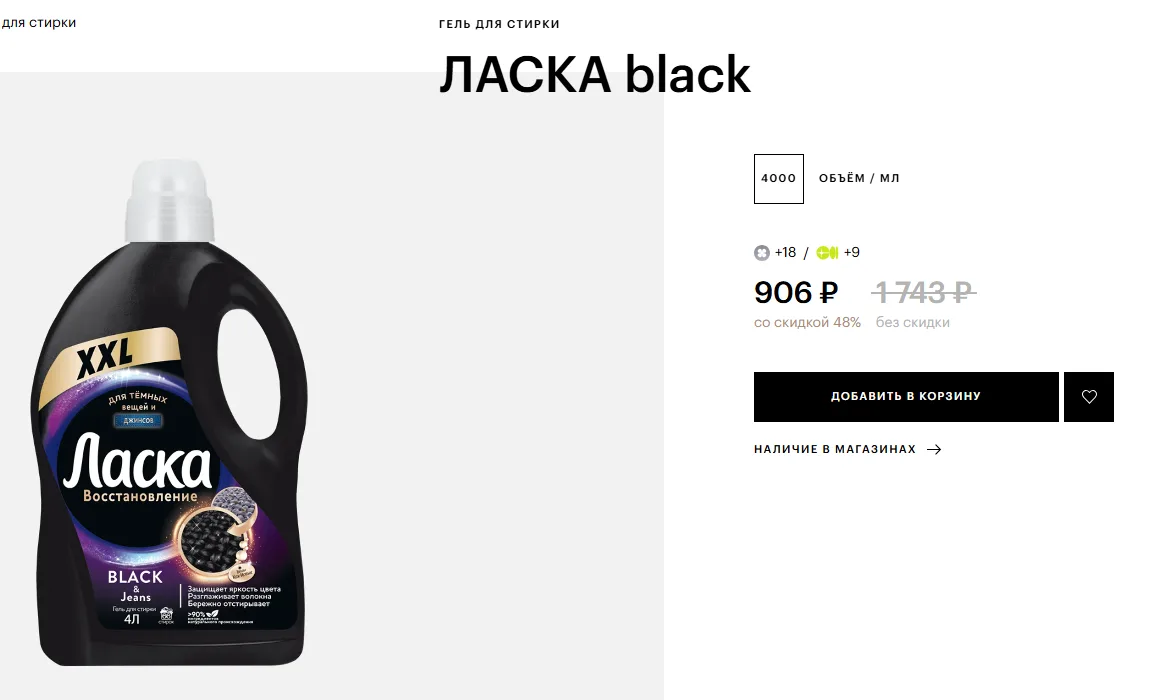This screenshot has height=700, width=1166.
Task: Open НАЛИЧИЕ В МАГАЗИНАХ link
Action: [x=834, y=449]
